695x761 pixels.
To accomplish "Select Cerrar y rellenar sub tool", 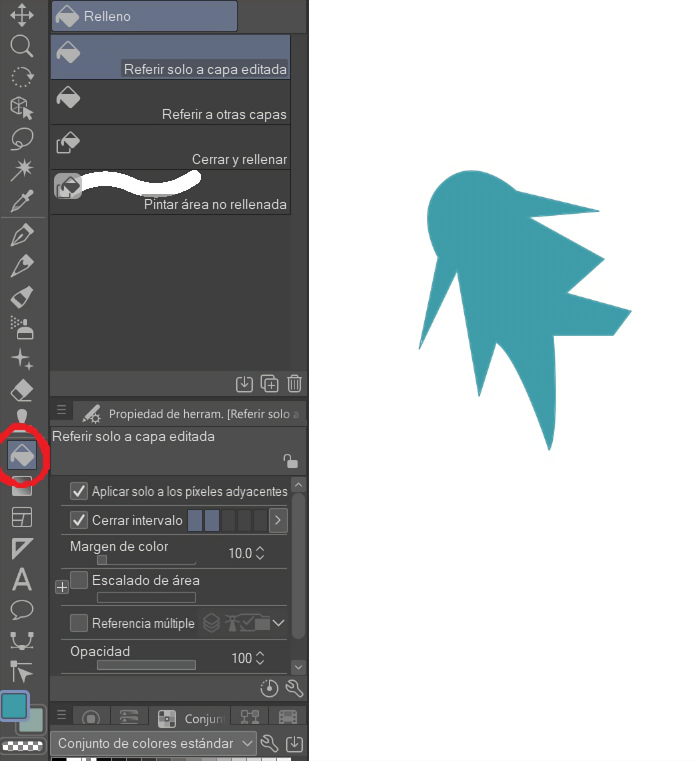I will click(170, 147).
